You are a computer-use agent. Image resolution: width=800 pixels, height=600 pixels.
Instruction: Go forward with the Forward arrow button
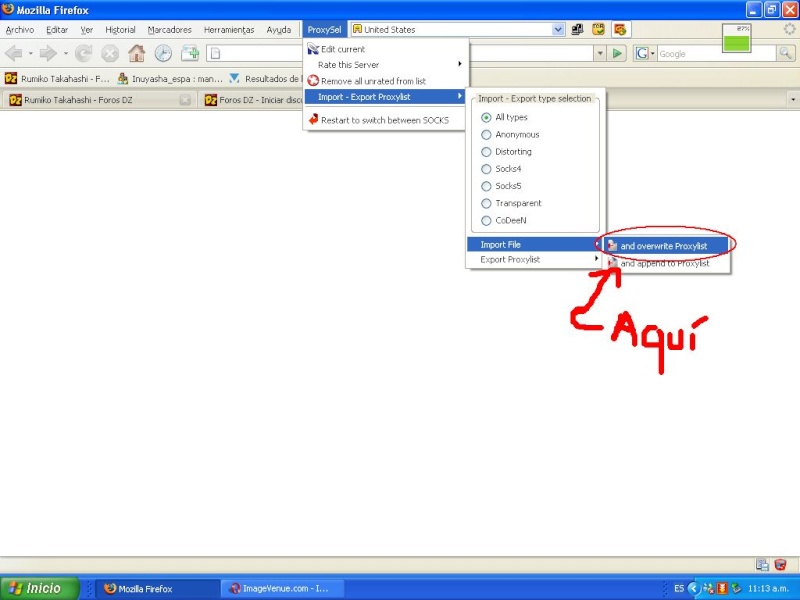pos(48,53)
